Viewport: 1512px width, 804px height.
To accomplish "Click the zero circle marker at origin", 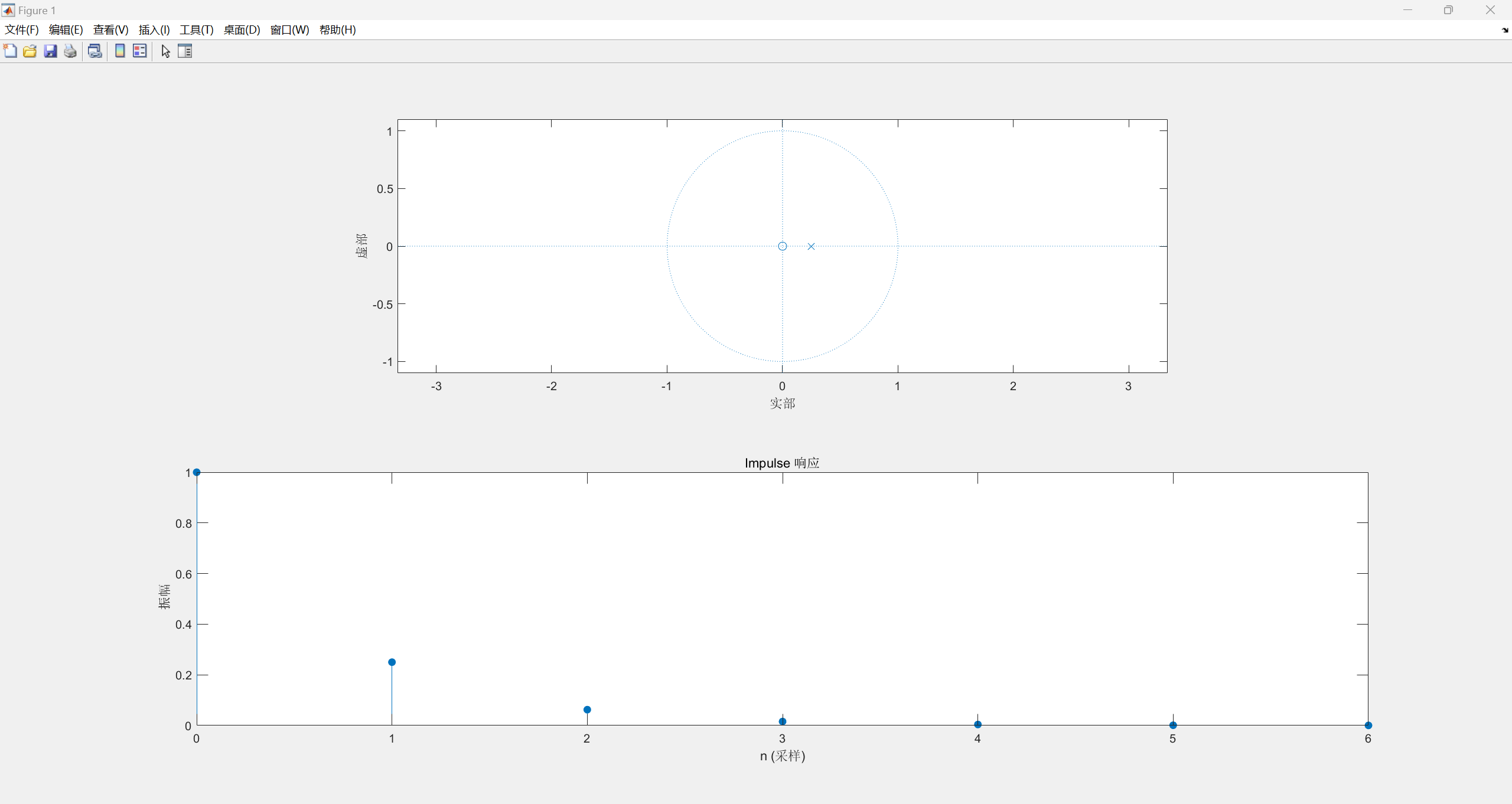I will 782,246.
